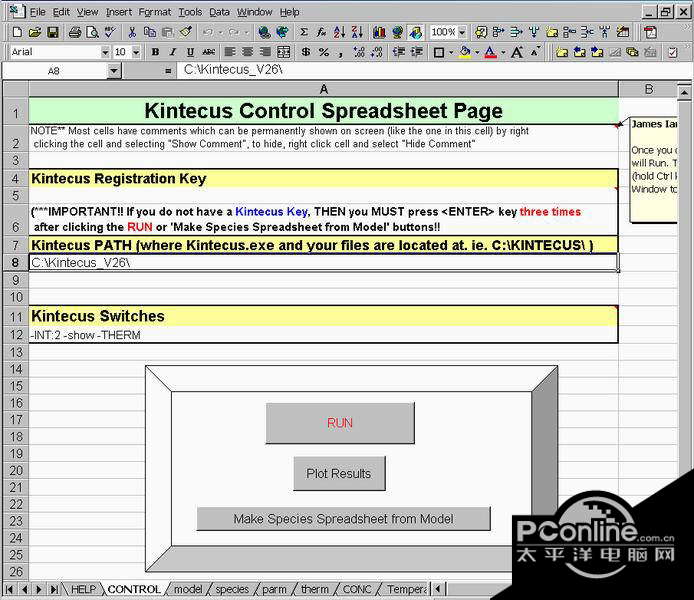Click the Copy icon

point(150,32)
